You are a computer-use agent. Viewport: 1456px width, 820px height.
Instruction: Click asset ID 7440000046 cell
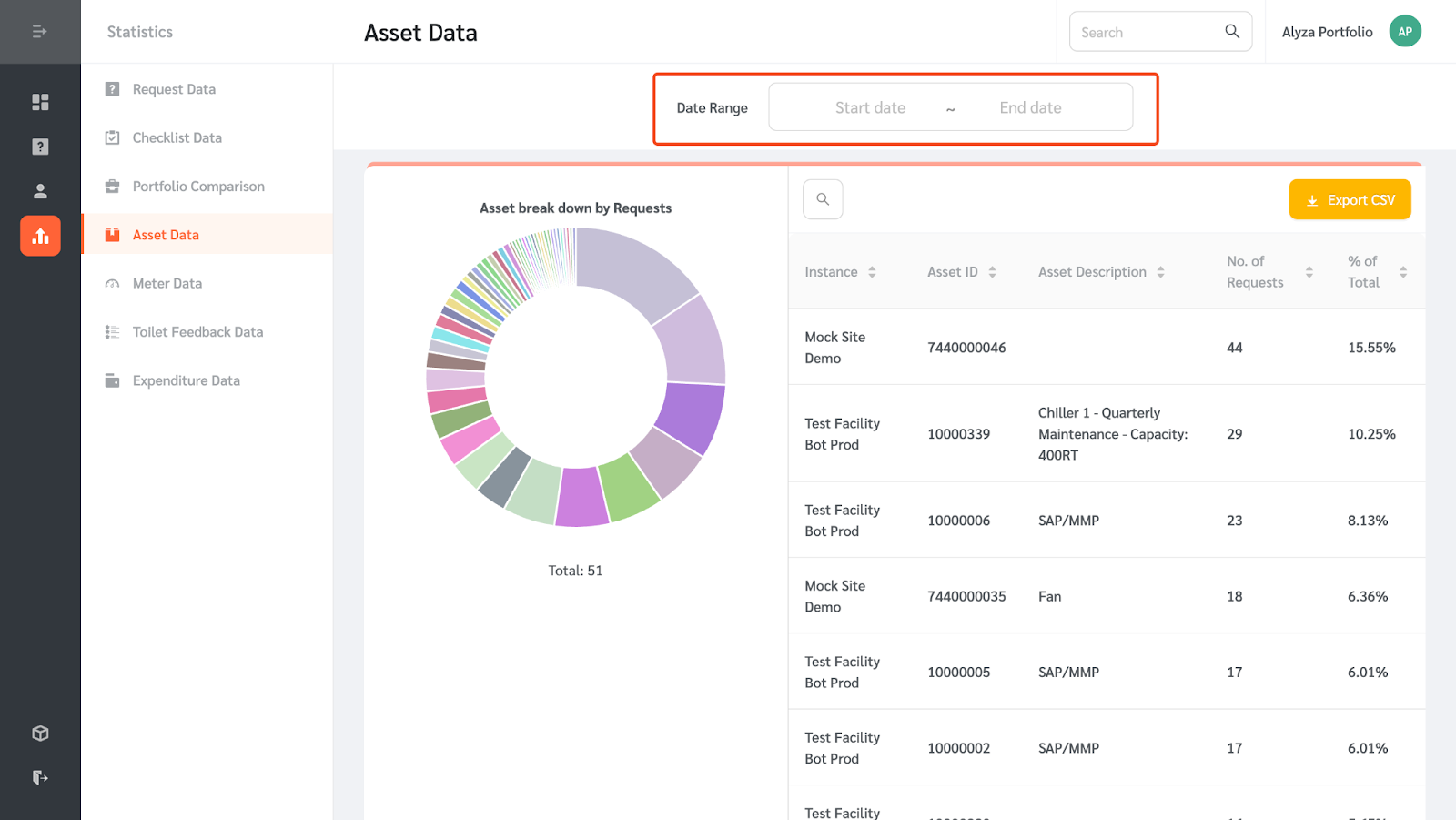[x=966, y=348]
